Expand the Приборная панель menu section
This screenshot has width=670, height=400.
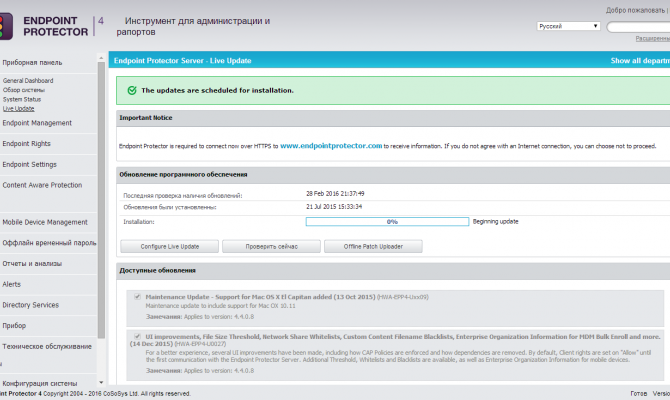(x=32, y=62)
